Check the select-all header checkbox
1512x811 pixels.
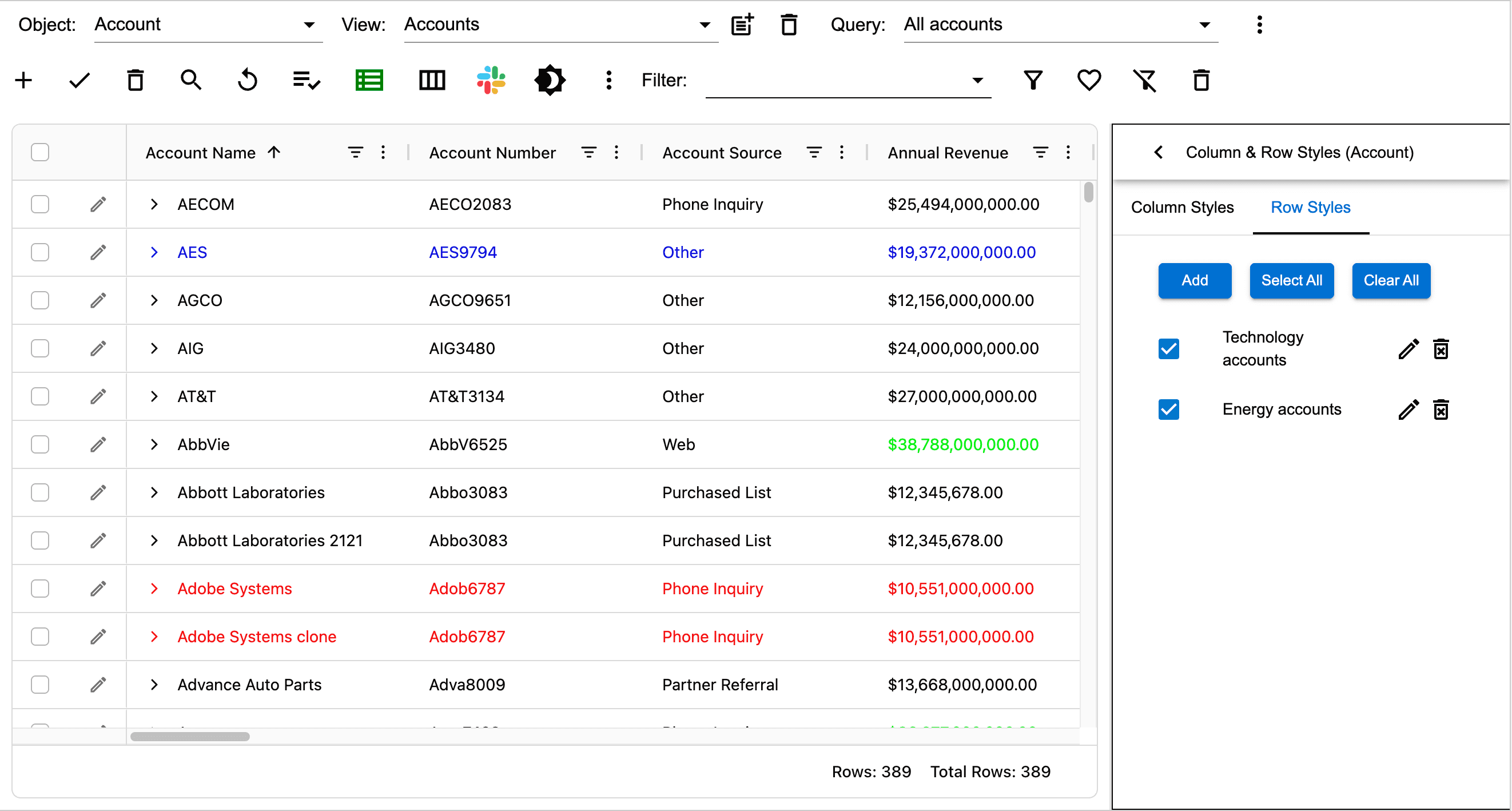click(x=40, y=153)
